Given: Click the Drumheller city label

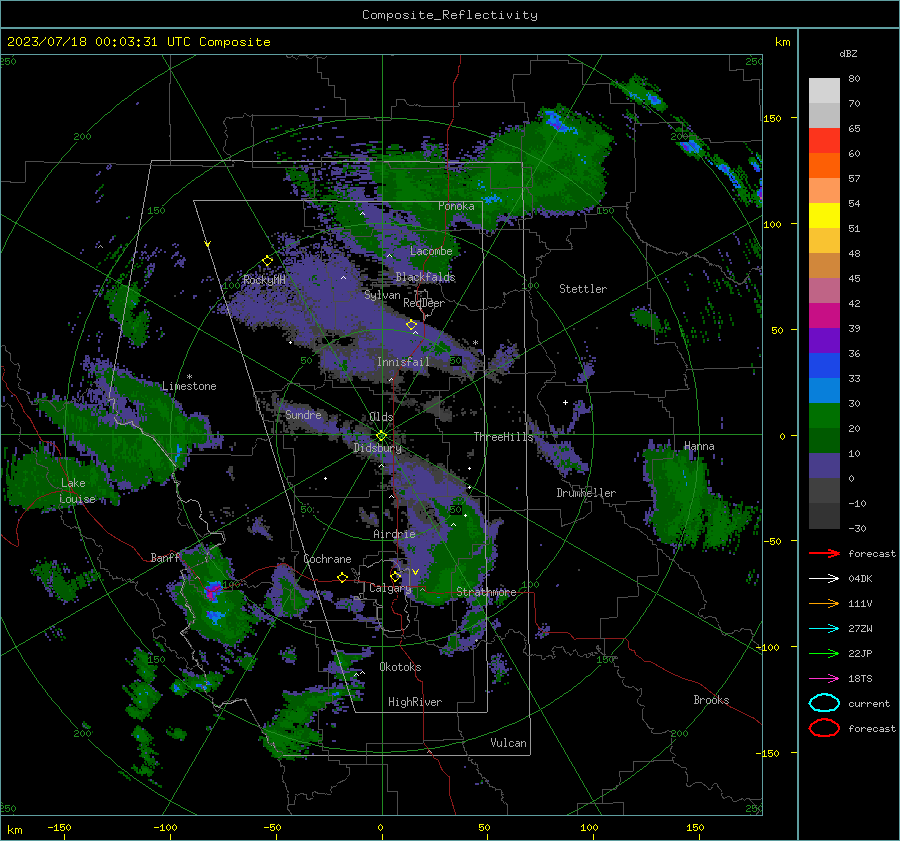Looking at the screenshot, I should [586, 493].
